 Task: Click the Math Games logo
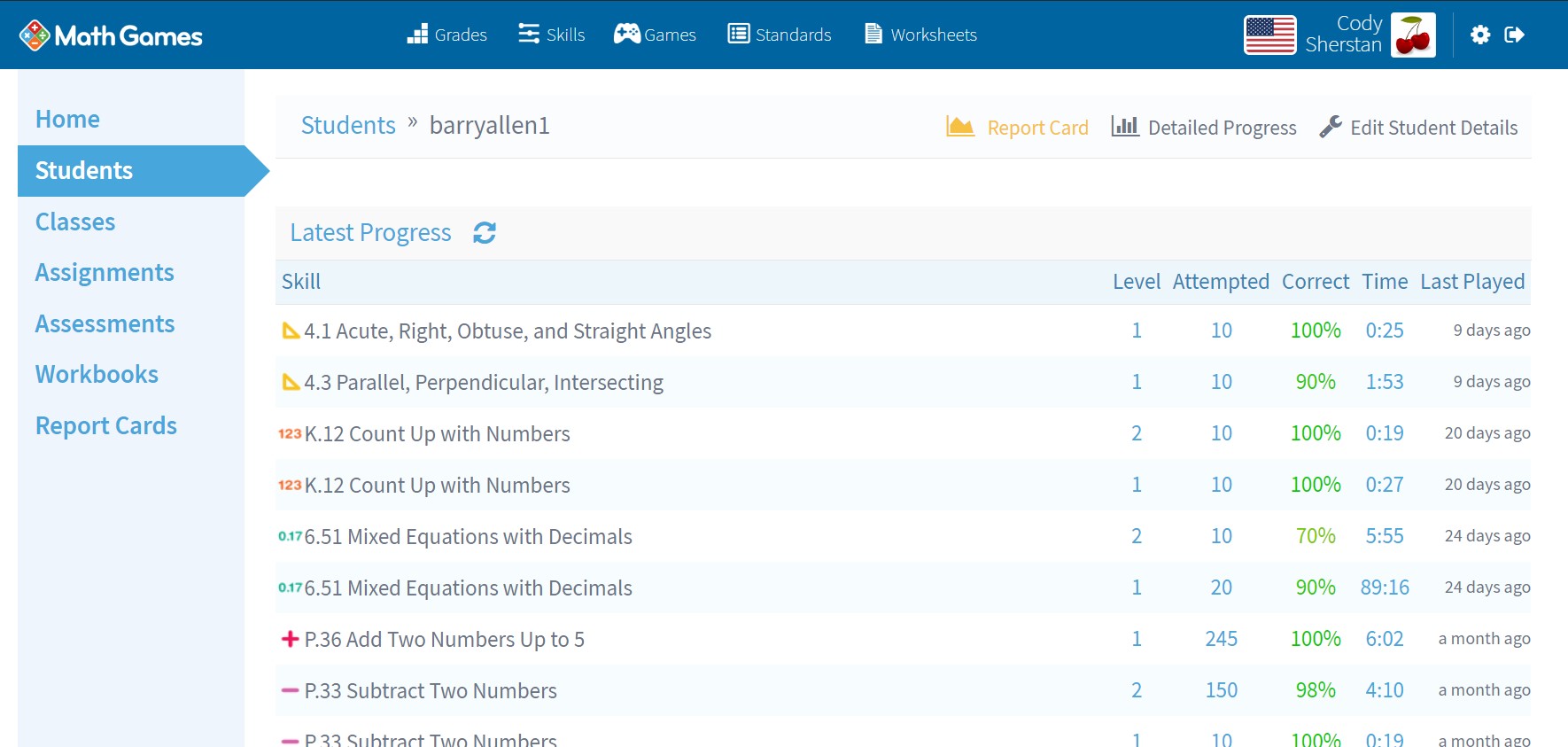tap(111, 35)
